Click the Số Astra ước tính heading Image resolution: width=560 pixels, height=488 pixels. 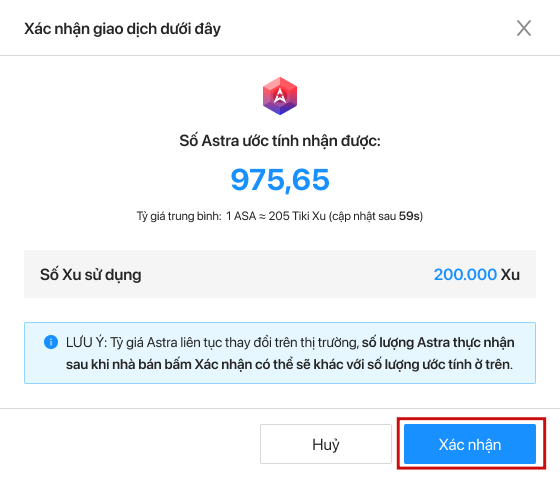[280, 141]
